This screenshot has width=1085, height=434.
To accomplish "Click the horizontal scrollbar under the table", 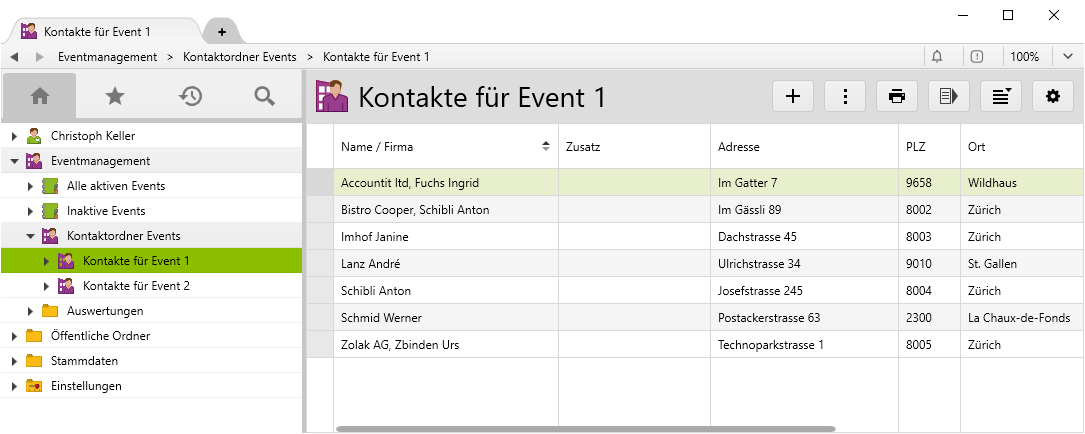I will click(x=585, y=429).
